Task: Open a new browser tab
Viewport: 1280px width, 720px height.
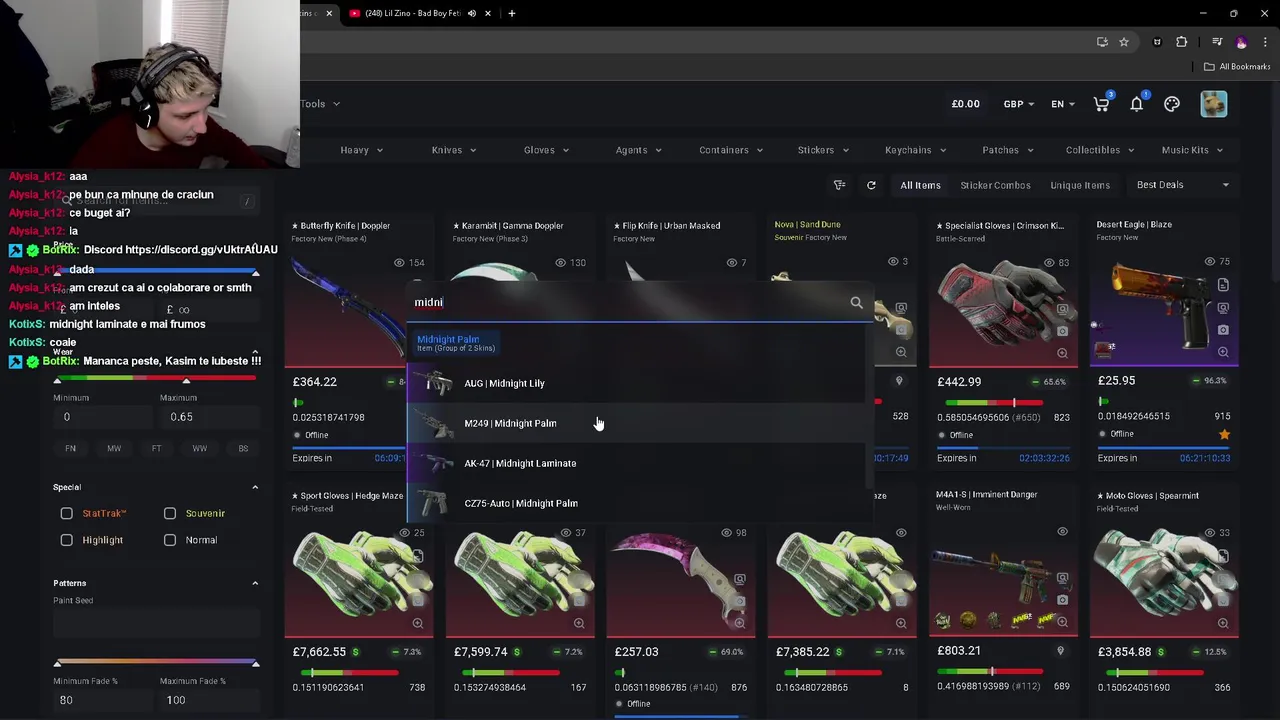Action: (x=511, y=13)
